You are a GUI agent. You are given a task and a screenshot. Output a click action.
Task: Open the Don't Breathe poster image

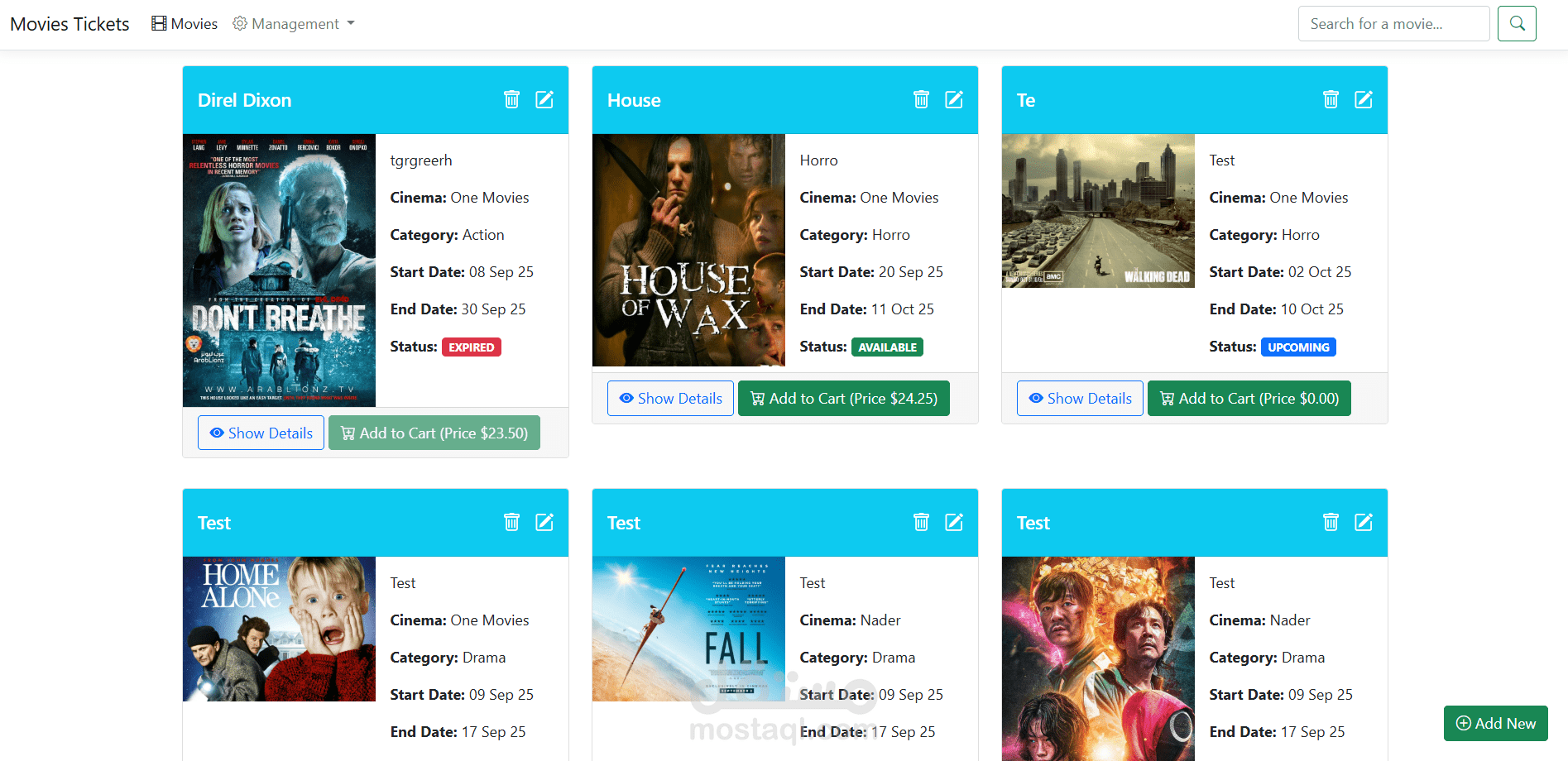pyautogui.click(x=279, y=270)
